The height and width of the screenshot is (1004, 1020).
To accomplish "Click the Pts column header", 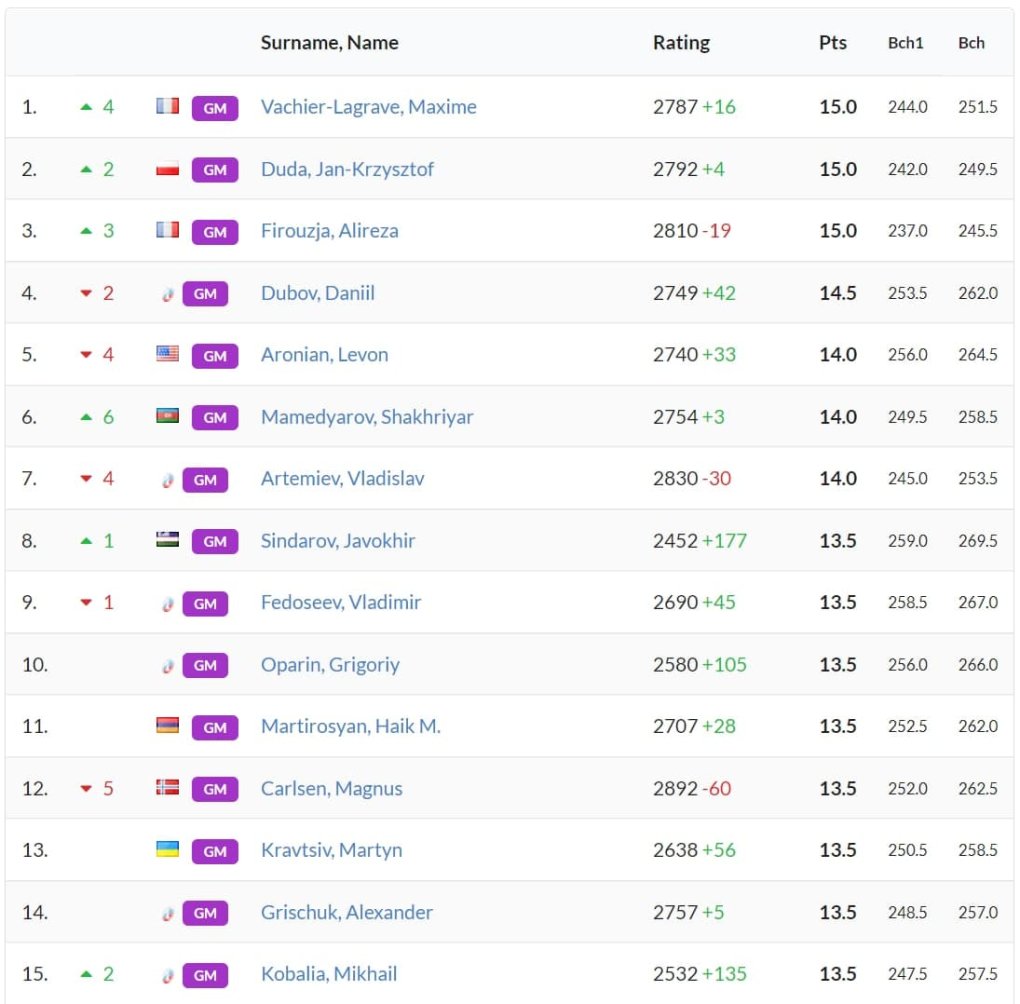I will point(833,43).
